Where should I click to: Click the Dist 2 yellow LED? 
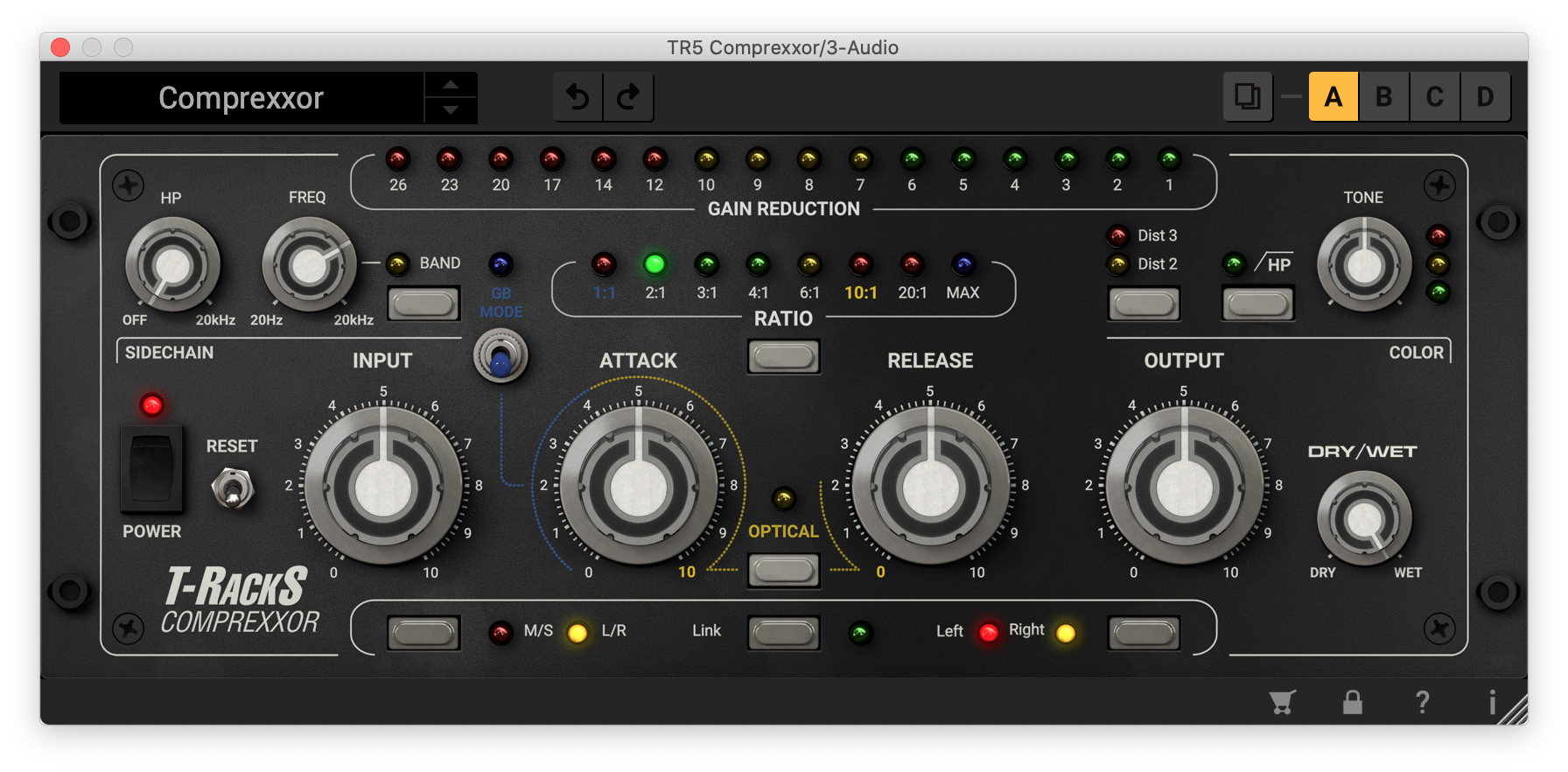pyautogui.click(x=1117, y=263)
